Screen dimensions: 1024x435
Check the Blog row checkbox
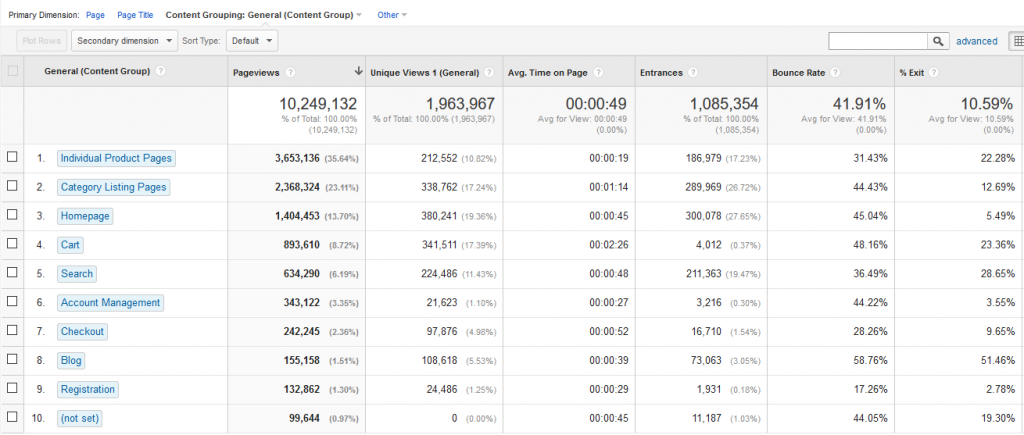click(12, 359)
